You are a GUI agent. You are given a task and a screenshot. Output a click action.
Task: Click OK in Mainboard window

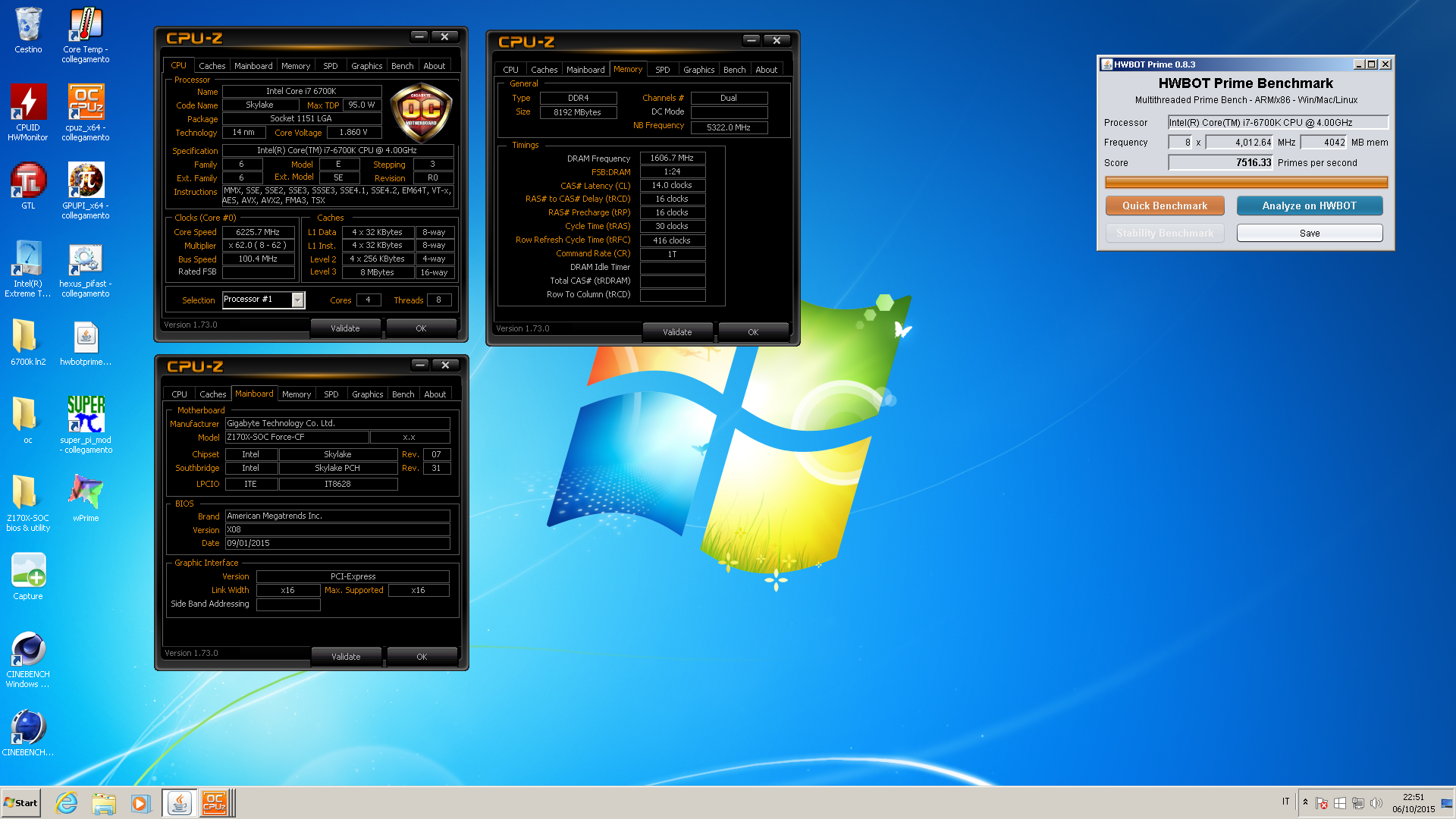point(422,657)
